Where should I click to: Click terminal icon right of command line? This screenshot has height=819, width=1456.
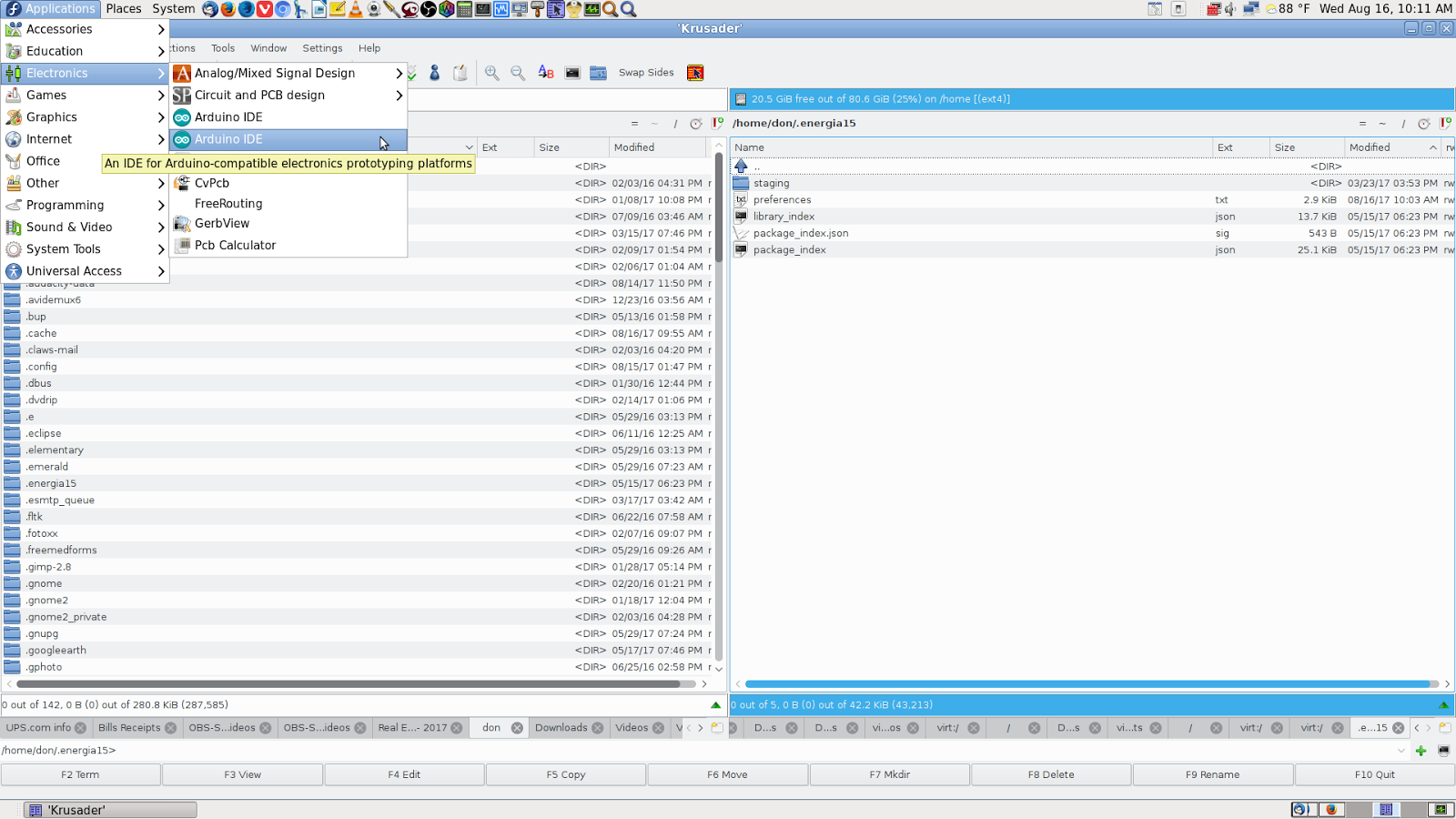click(x=1443, y=751)
